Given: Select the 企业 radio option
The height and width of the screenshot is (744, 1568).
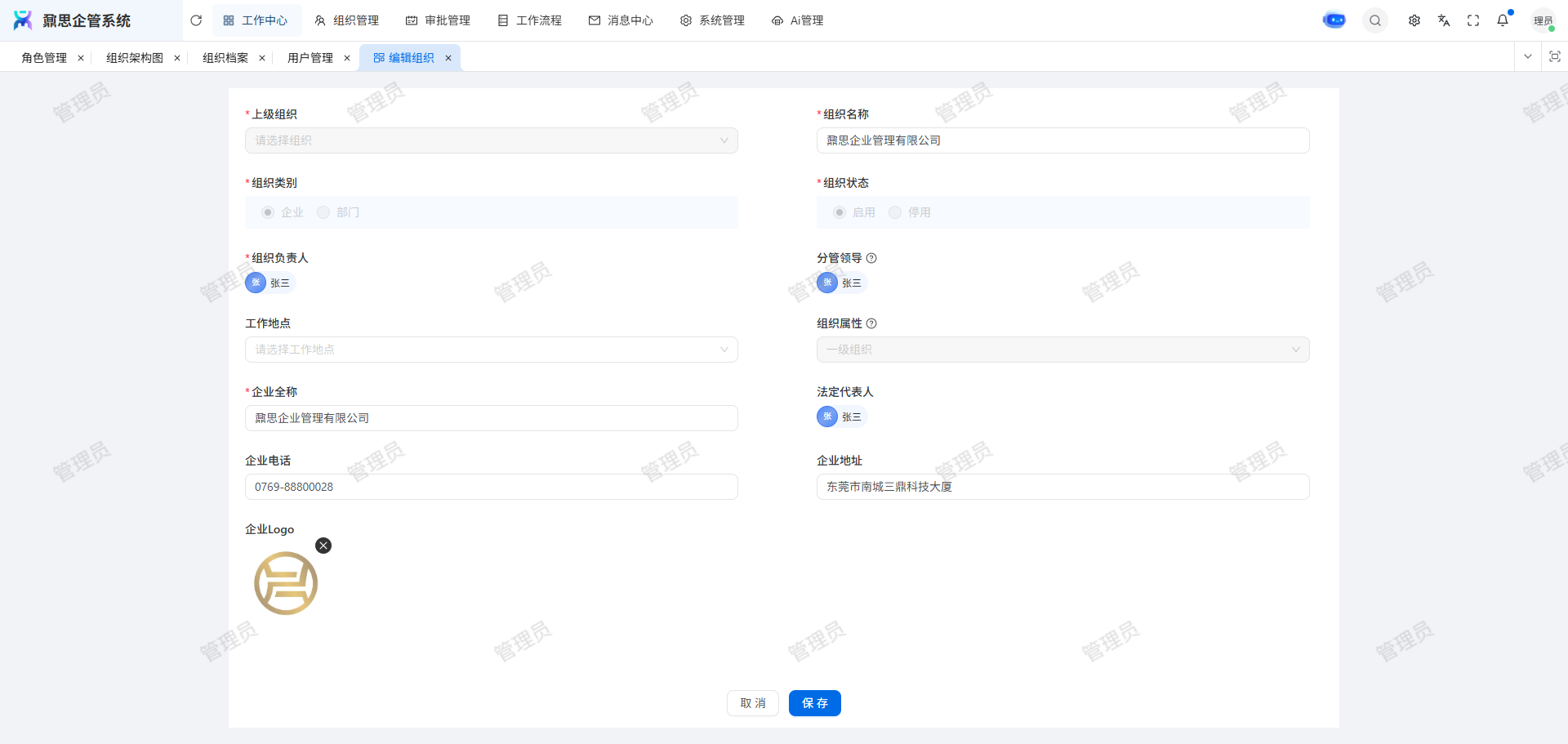Looking at the screenshot, I should point(268,212).
